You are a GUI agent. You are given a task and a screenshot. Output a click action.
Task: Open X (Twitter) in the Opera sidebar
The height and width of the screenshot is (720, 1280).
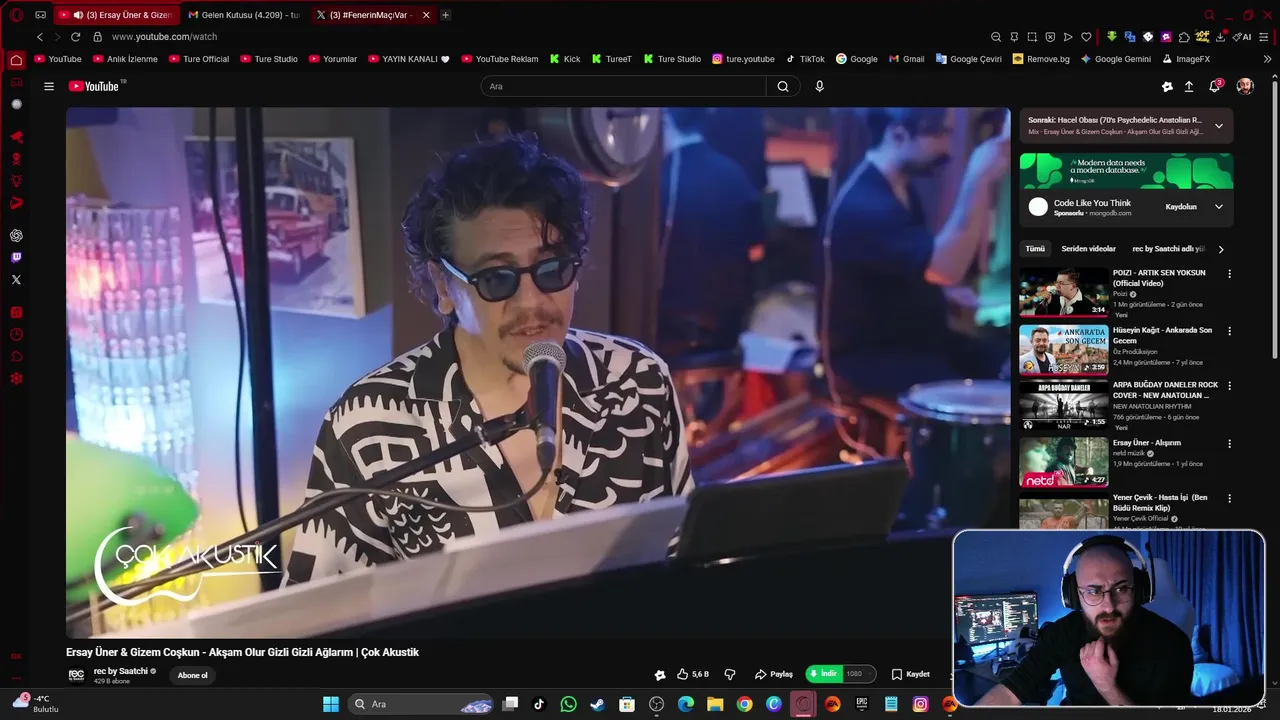[16, 280]
